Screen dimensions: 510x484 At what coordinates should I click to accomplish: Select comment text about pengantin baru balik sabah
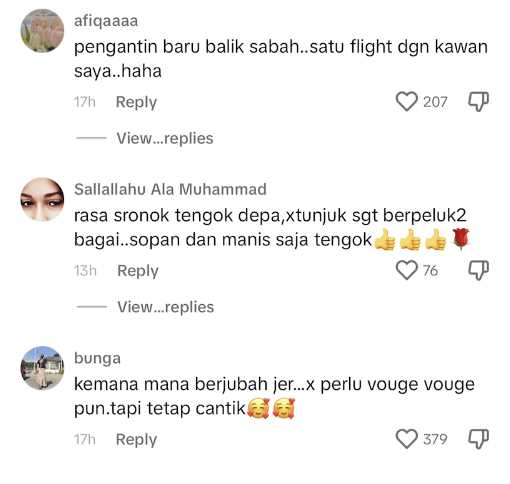[281, 59]
